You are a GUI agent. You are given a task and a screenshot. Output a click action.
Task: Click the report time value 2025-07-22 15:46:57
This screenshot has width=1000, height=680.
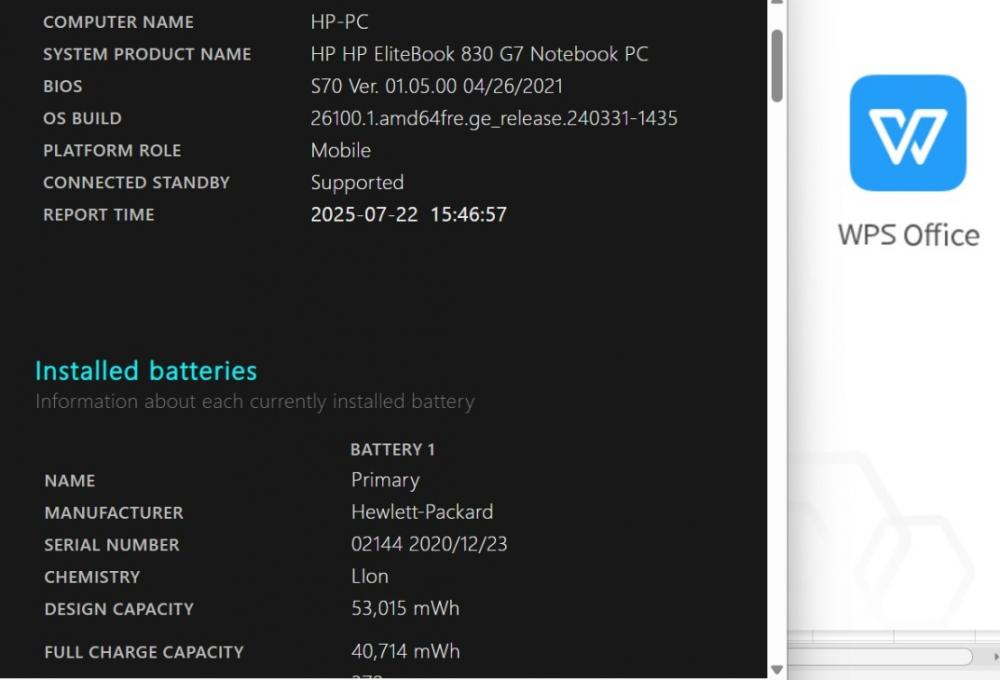tap(409, 214)
